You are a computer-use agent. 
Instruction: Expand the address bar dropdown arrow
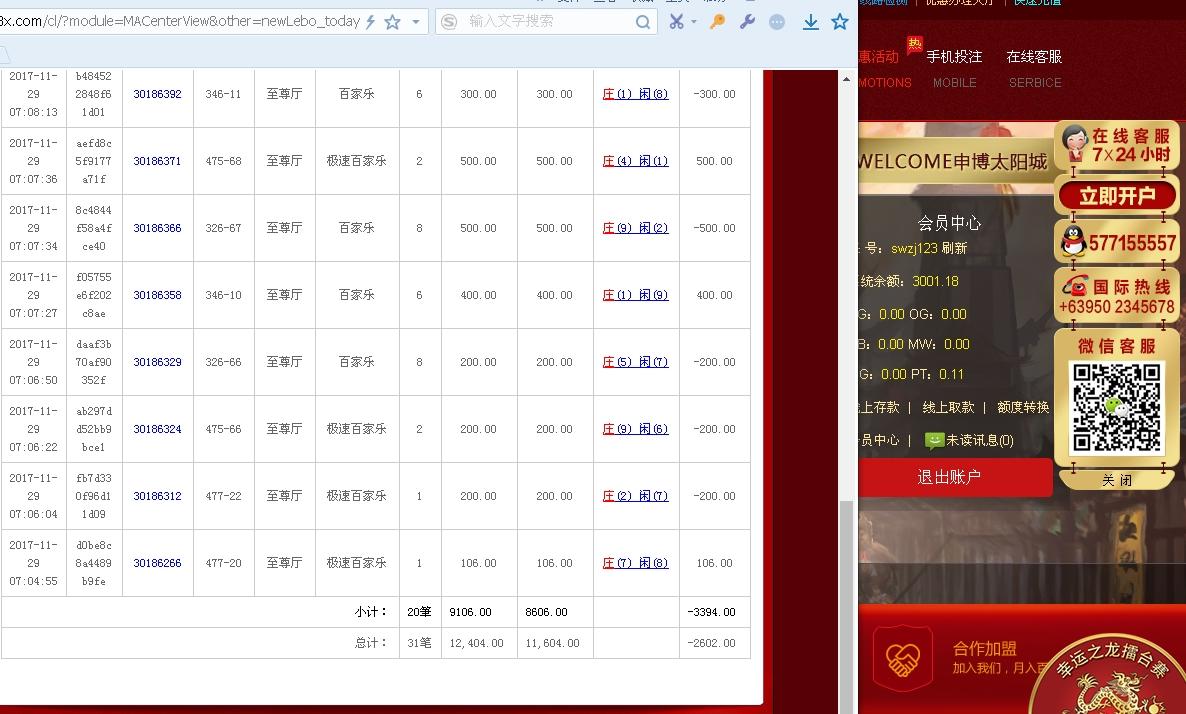point(416,20)
